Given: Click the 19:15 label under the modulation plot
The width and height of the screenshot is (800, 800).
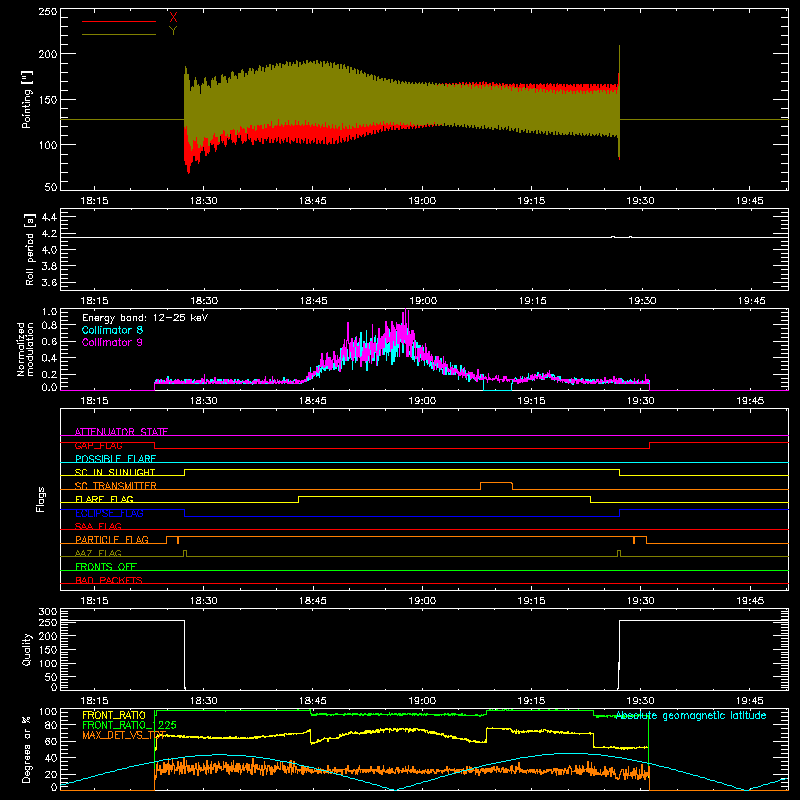Looking at the screenshot, I should (x=532, y=401).
